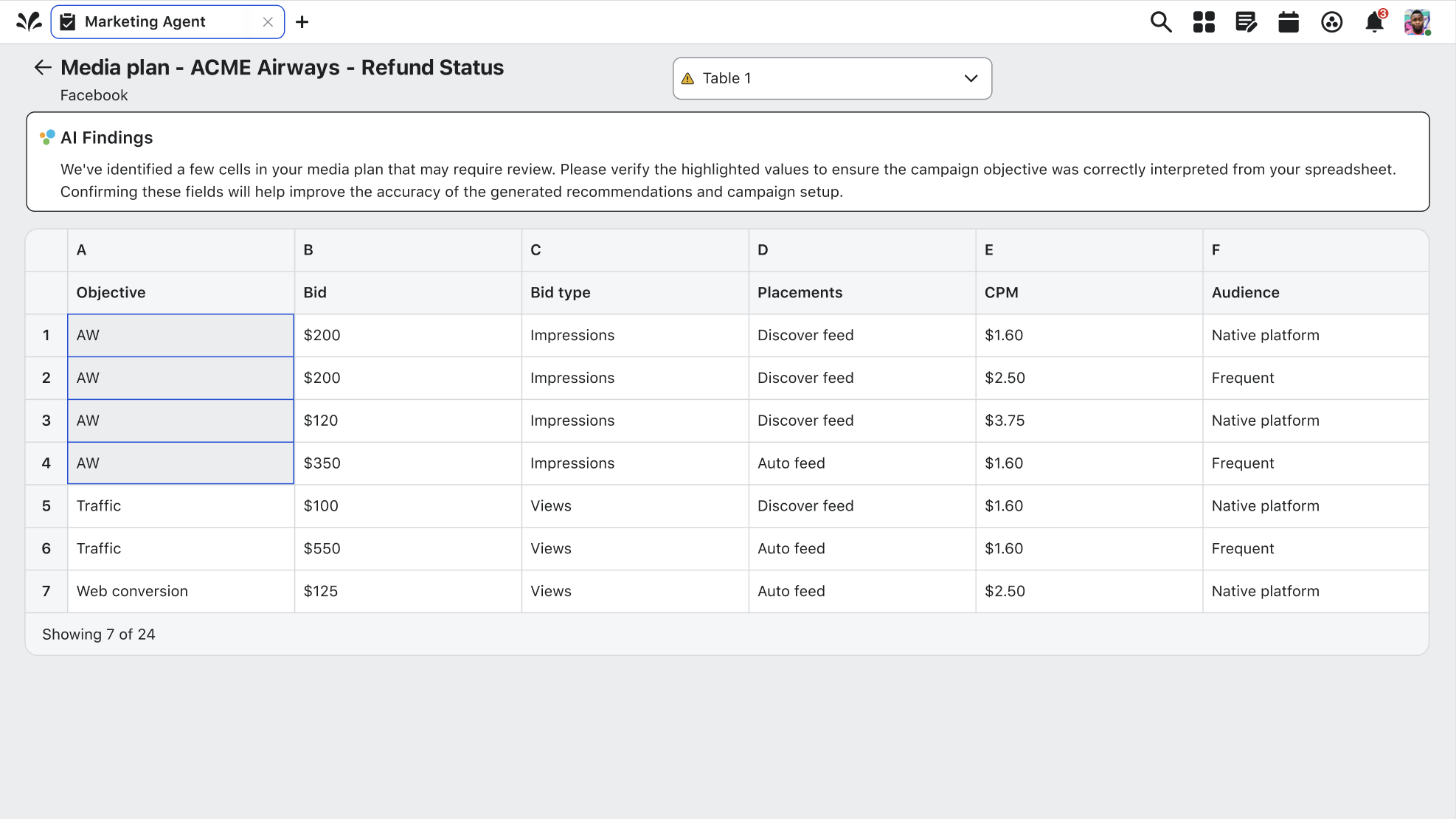Screen dimensions: 1456x819
Task: Click column header C
Action: [635, 250]
